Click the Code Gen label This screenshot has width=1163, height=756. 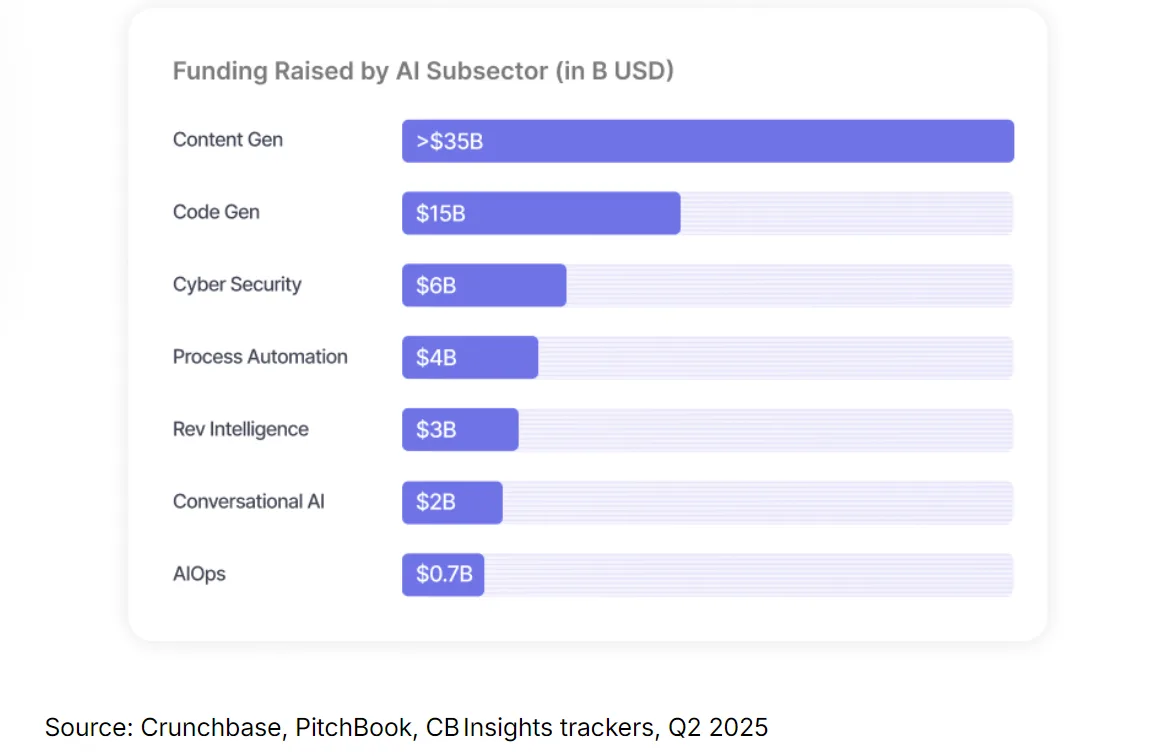pyautogui.click(x=216, y=212)
